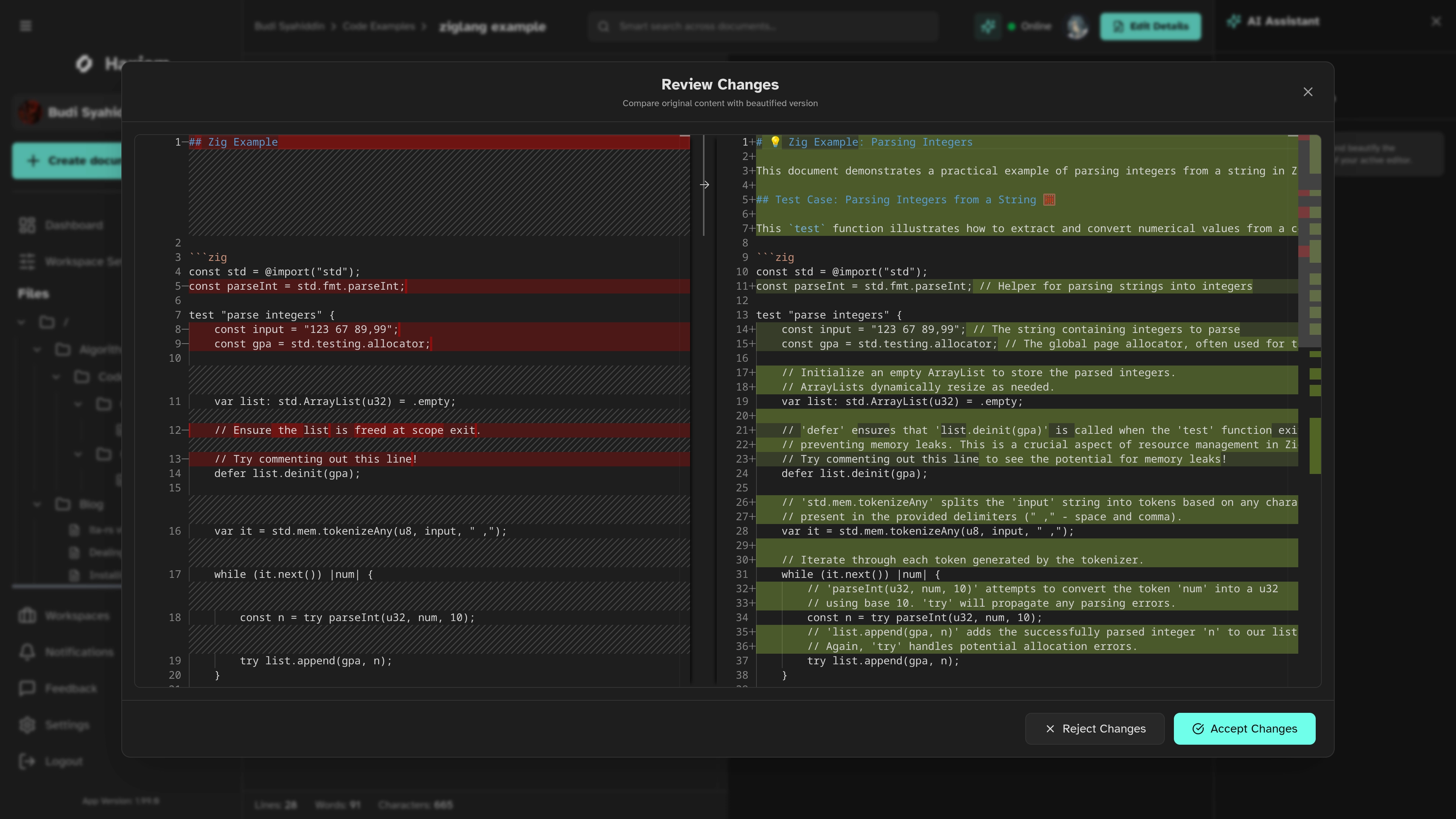This screenshot has height=819, width=1456.
Task: Click the Accept Changes button
Action: pyautogui.click(x=1244, y=728)
